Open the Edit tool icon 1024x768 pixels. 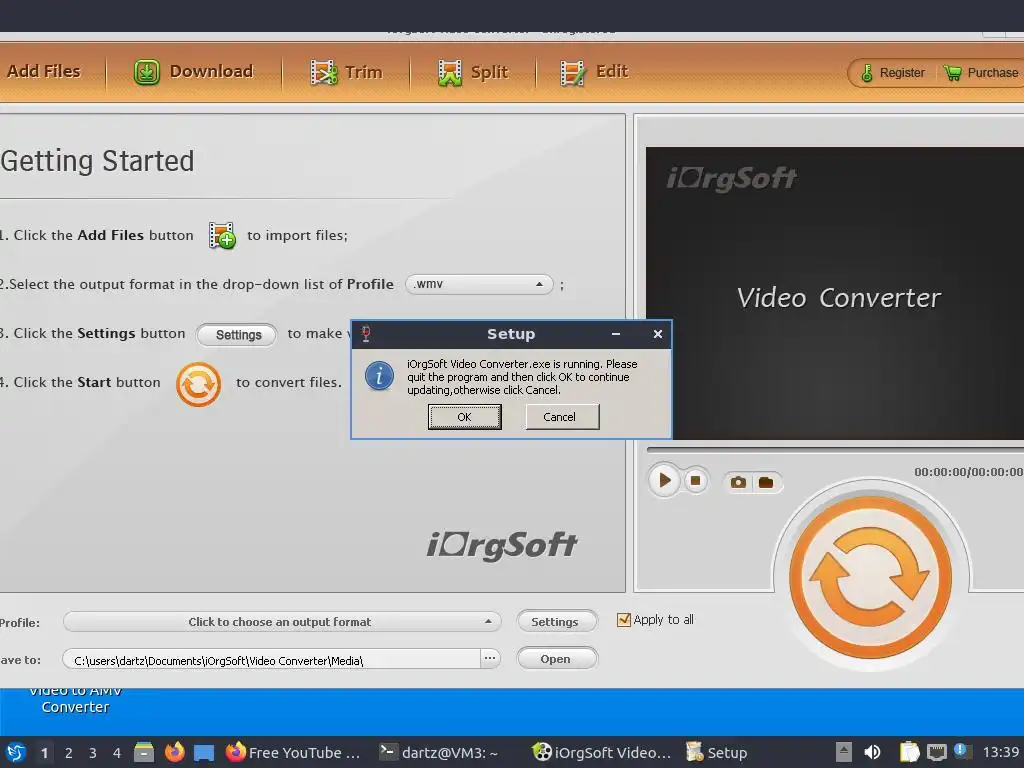click(x=572, y=72)
